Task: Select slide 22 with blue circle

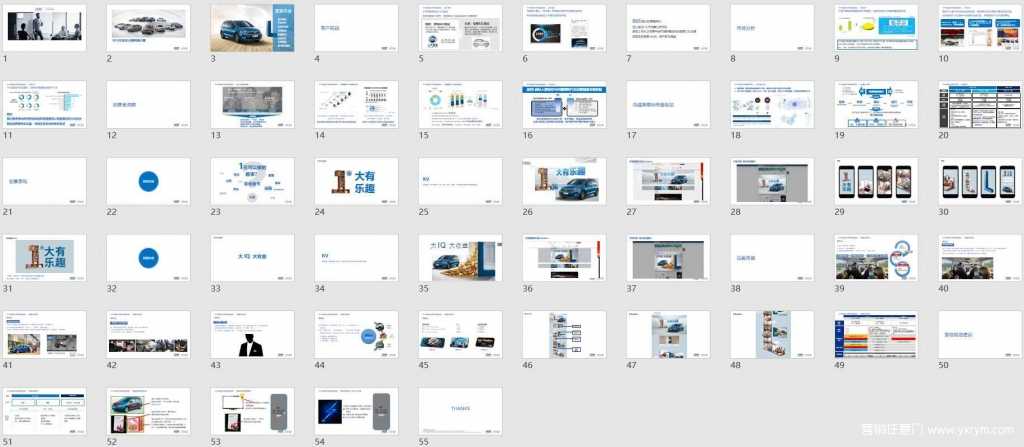Action: (148, 181)
